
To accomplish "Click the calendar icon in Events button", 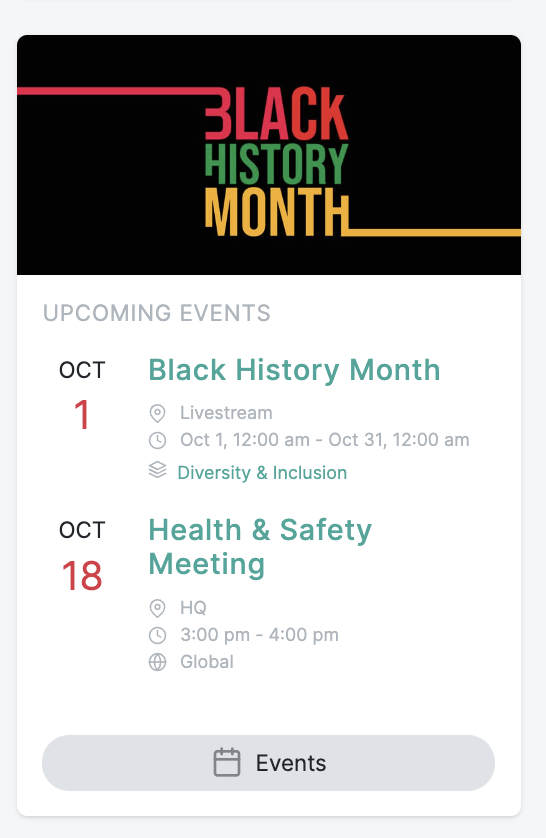I will [x=227, y=763].
